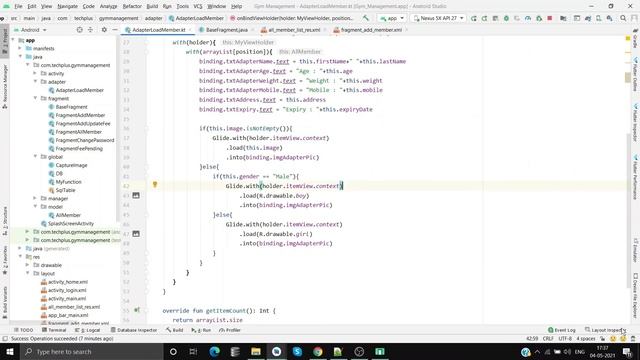Click Task View taskbar icon
Viewport: 640px width, 360px height.
pos(193,351)
